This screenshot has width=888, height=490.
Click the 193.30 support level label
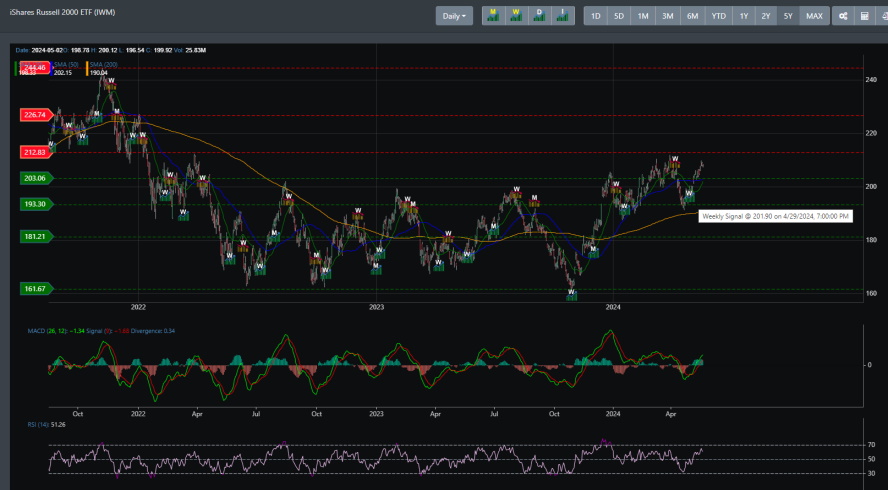pyautogui.click(x=36, y=204)
